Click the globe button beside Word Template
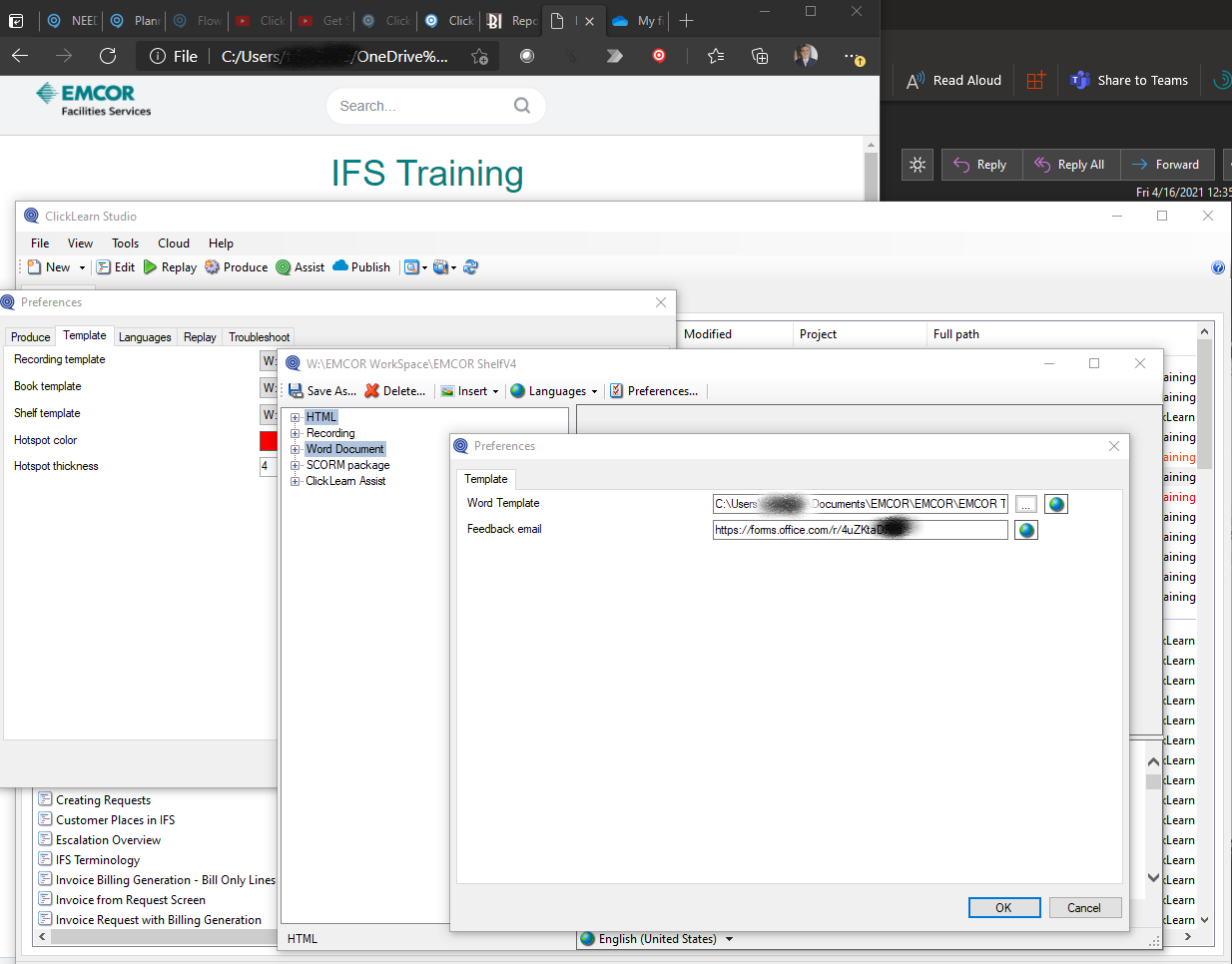Image resolution: width=1232 pixels, height=964 pixels. 1056,504
